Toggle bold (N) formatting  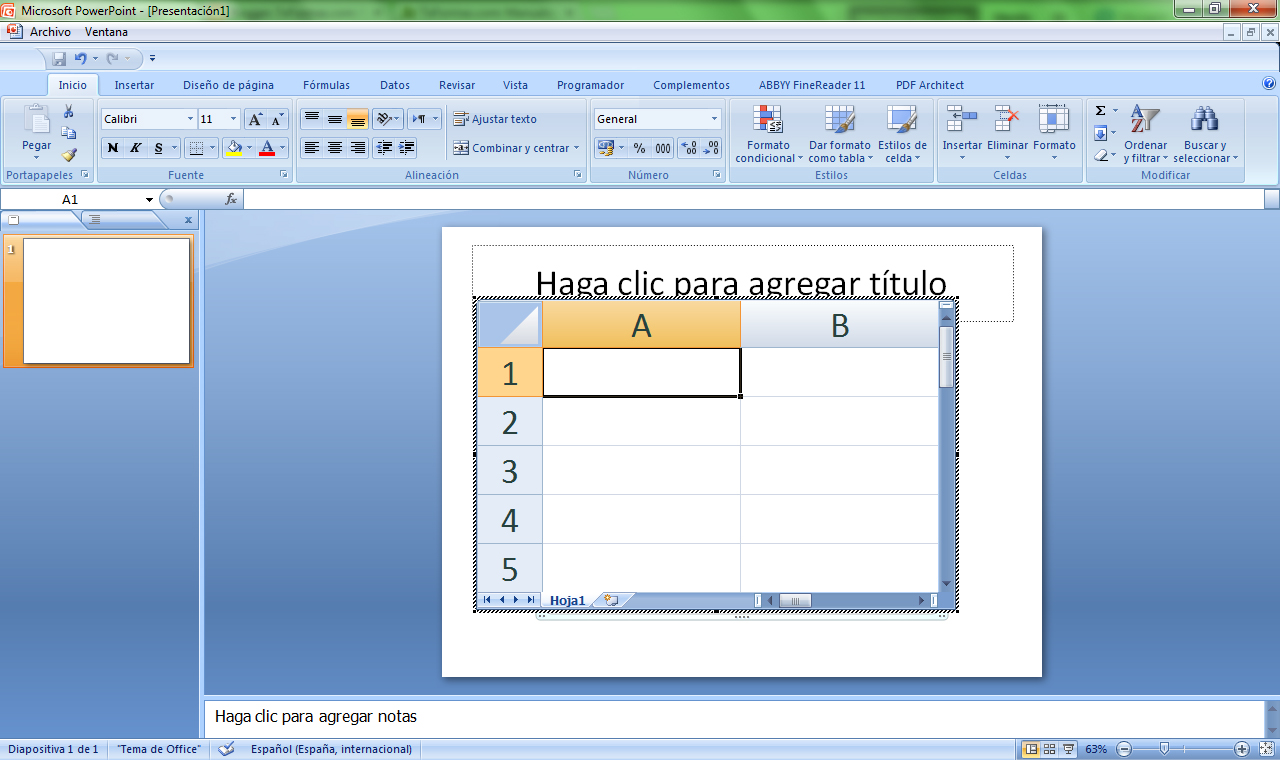pos(113,148)
